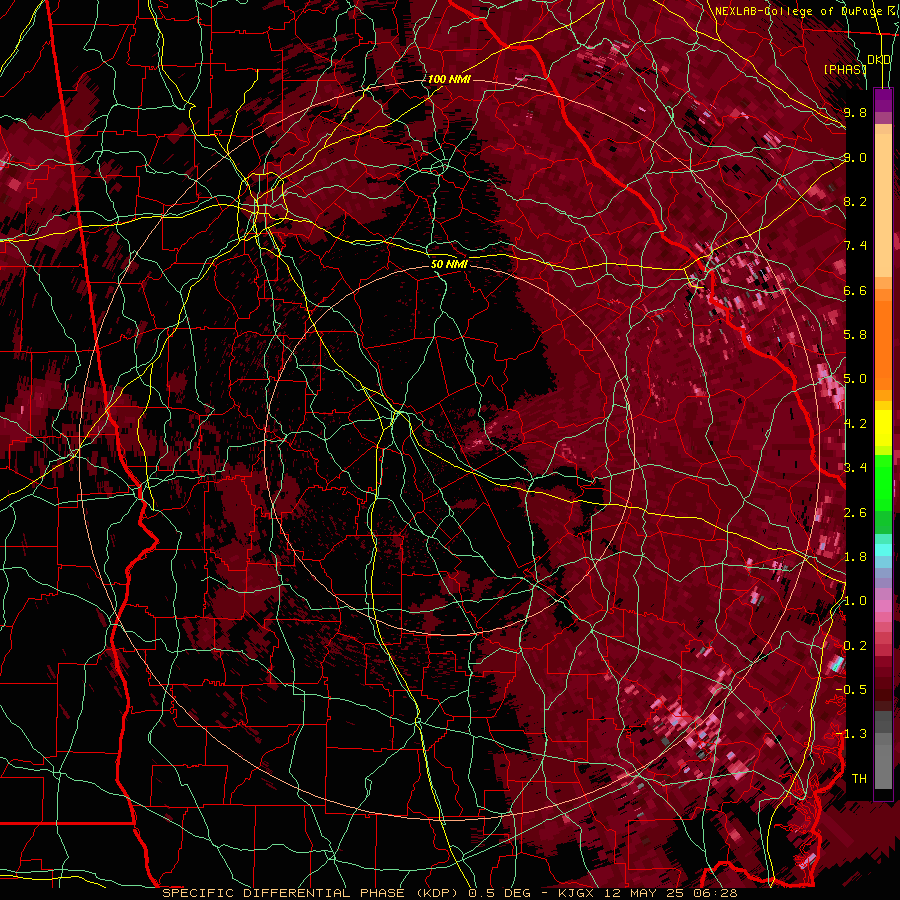Click the 1.8 value on the color scale
900x900 pixels.
point(855,557)
